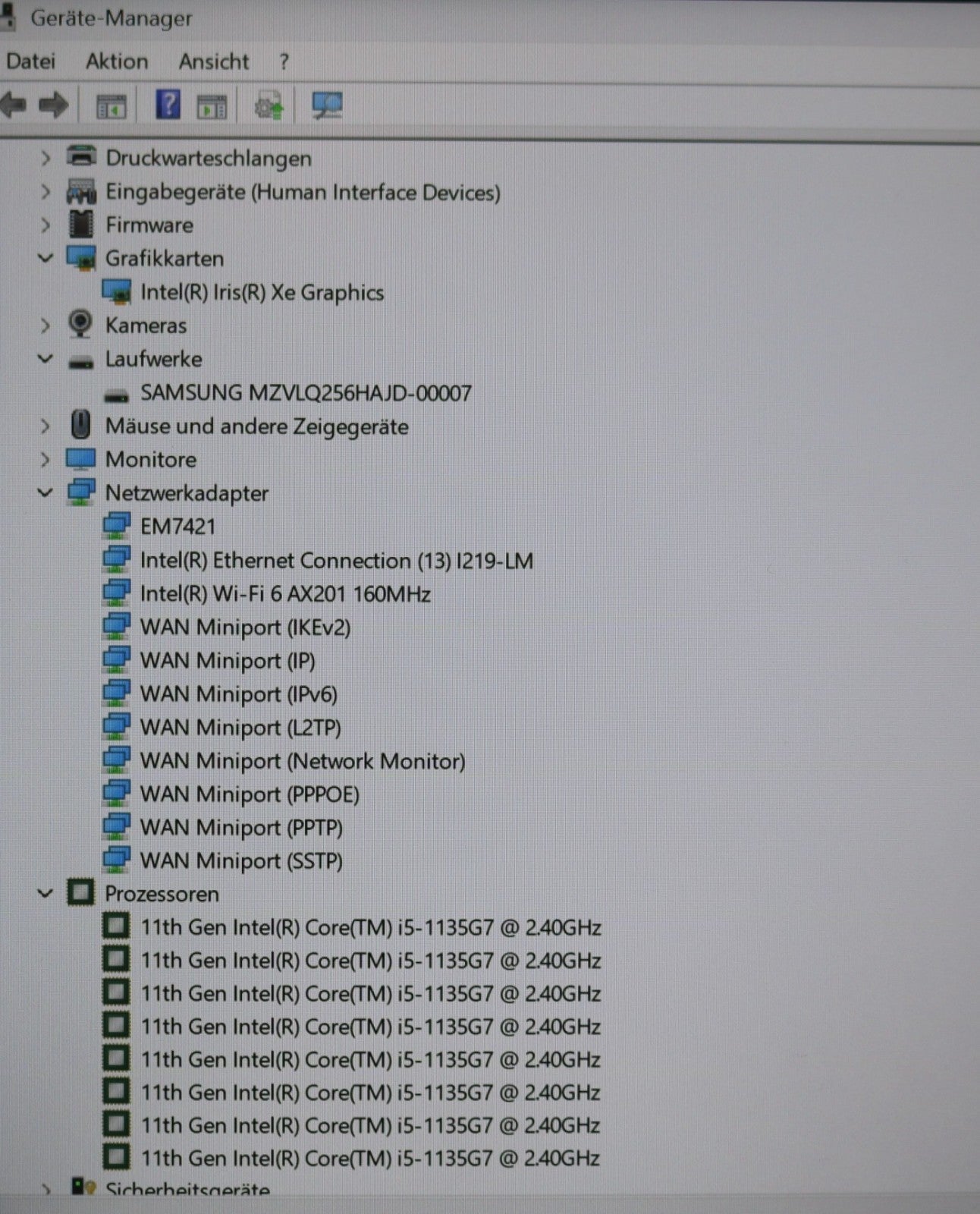Select Intel(R) Wi-Fi 6 AX201 160MHz adapter
Image resolution: width=980 pixels, height=1214 pixels.
285,593
